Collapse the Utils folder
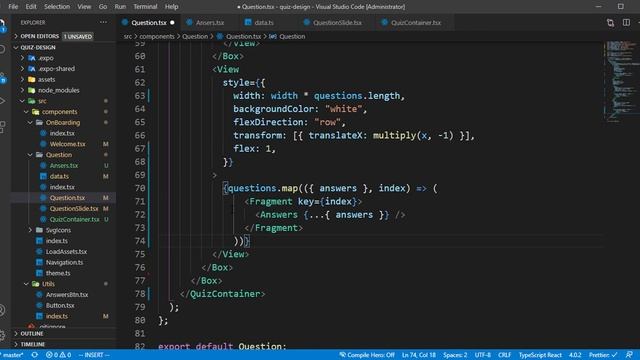Screen dimensions: 640x360 pyautogui.click(x=48, y=284)
